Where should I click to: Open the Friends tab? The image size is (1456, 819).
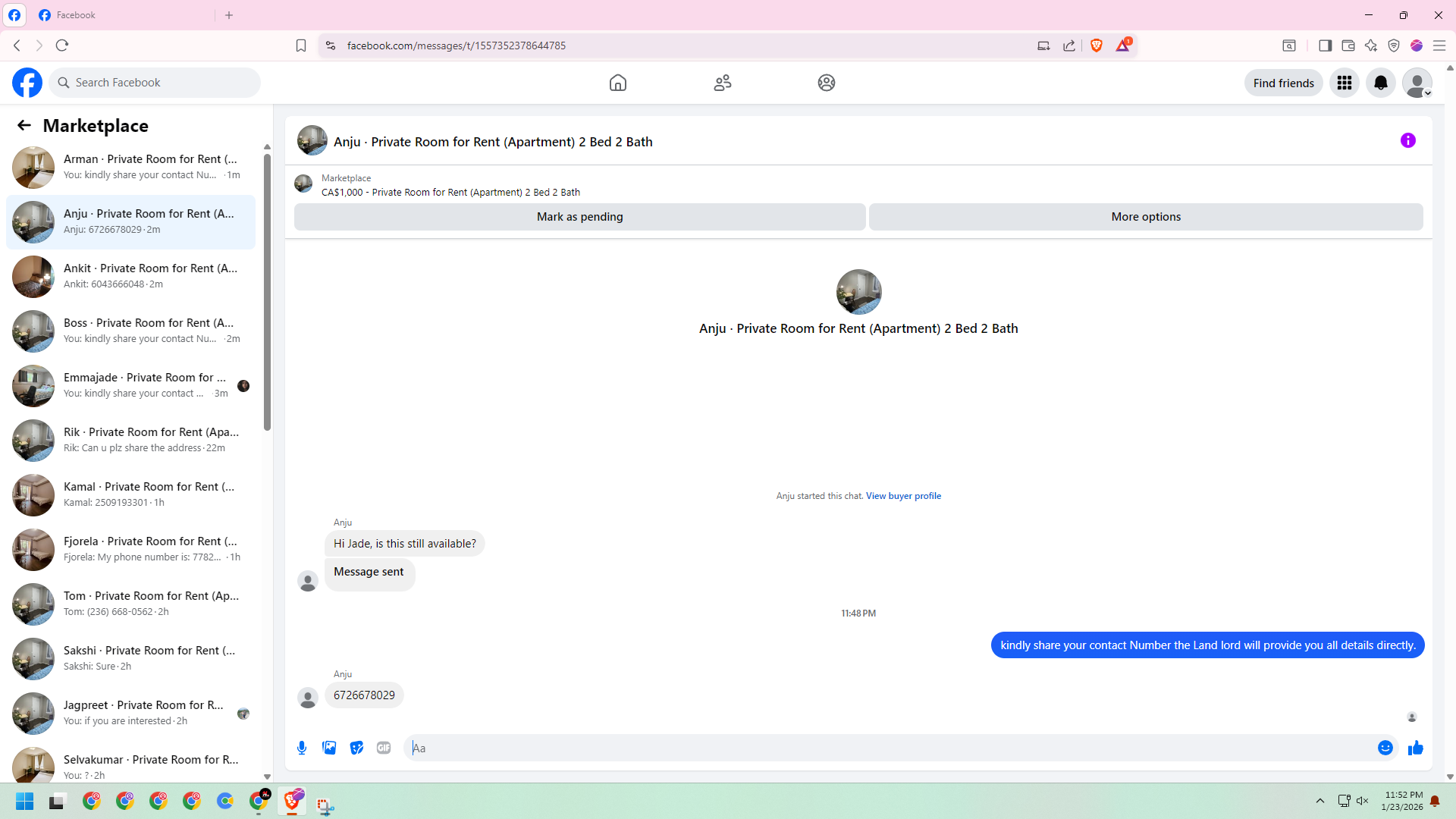[x=722, y=83]
